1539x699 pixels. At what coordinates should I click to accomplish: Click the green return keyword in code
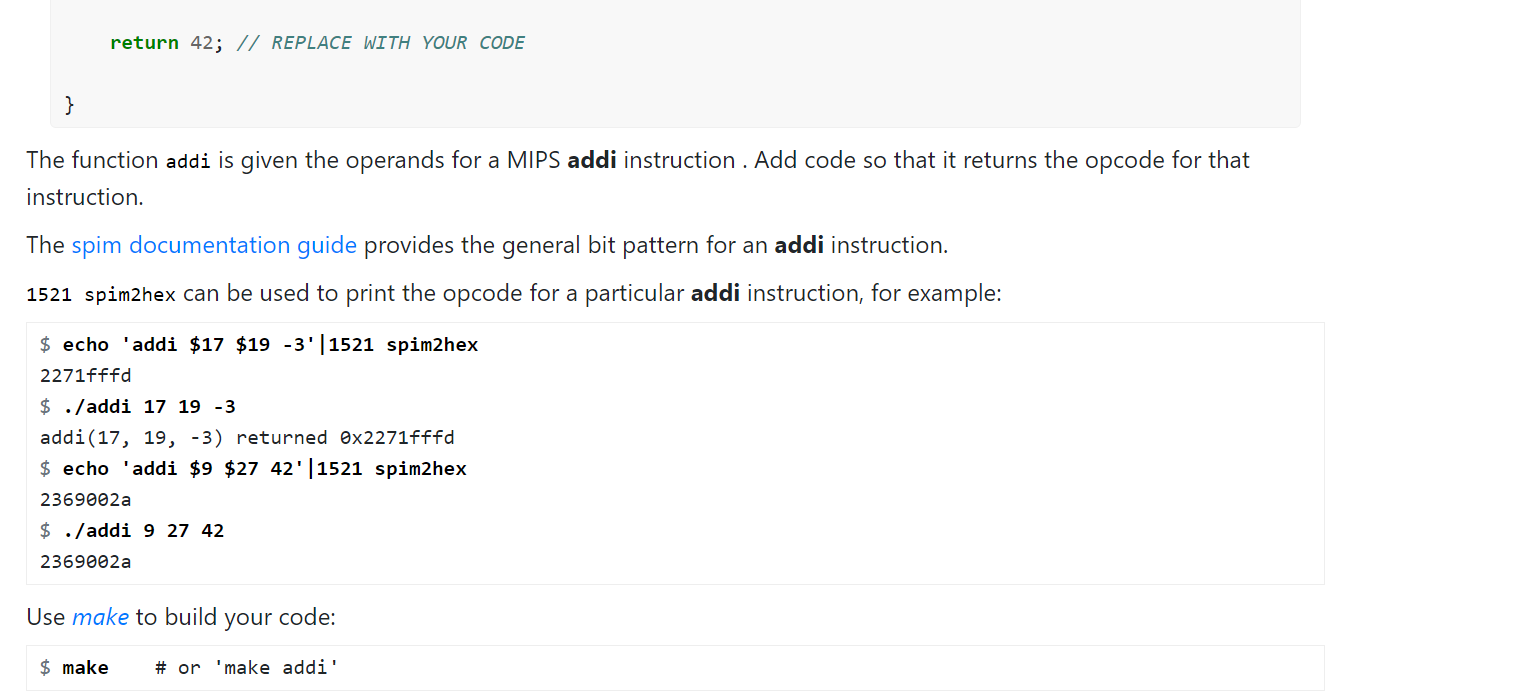coord(144,43)
